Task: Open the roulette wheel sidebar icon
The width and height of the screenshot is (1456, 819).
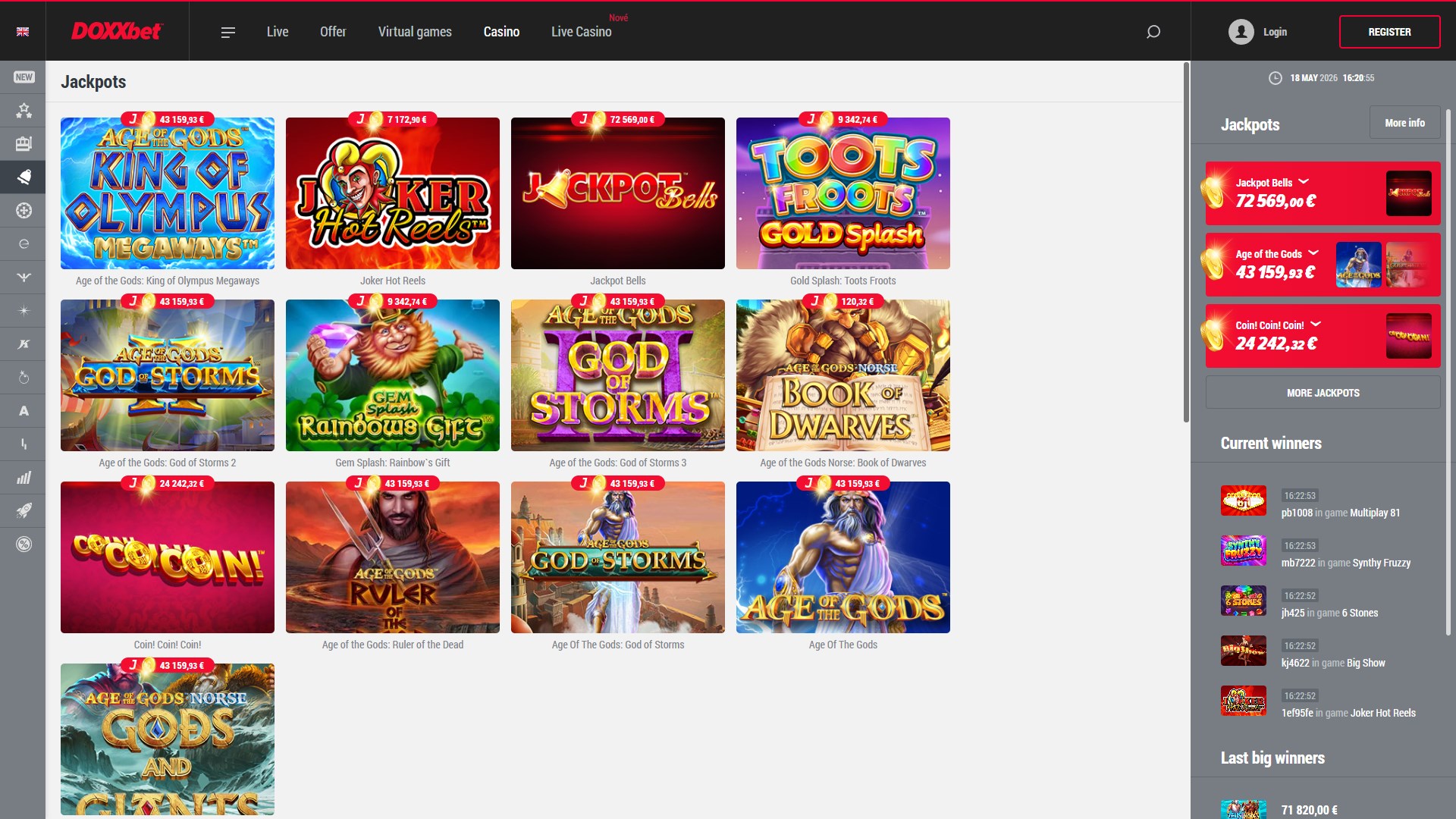Action: [24, 211]
